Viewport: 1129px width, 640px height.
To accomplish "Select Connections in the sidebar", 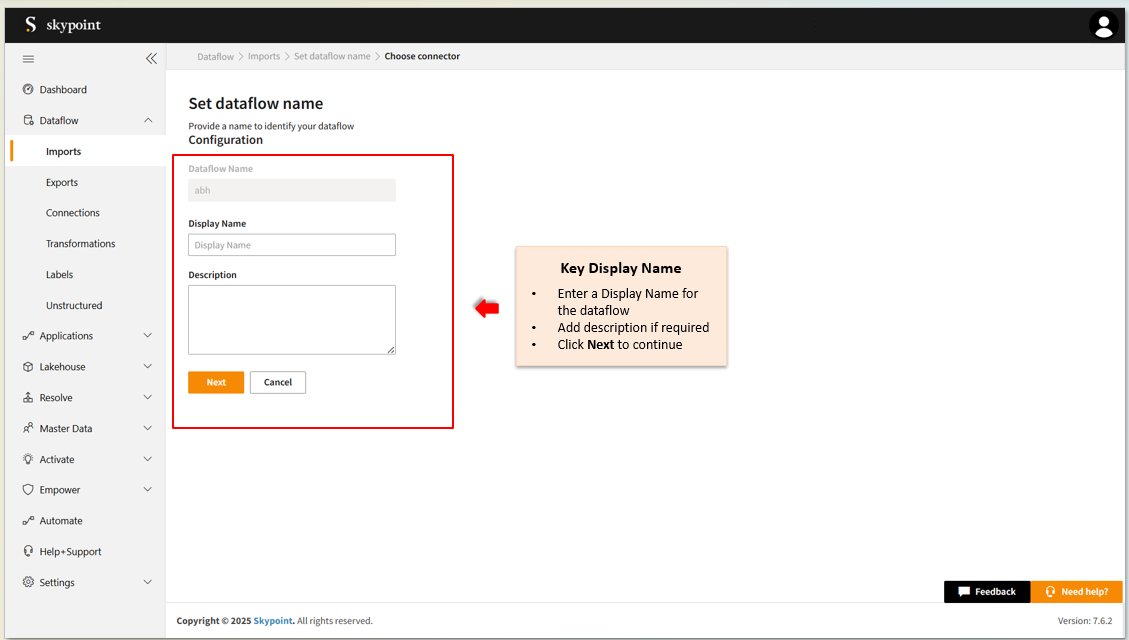I will point(73,213).
